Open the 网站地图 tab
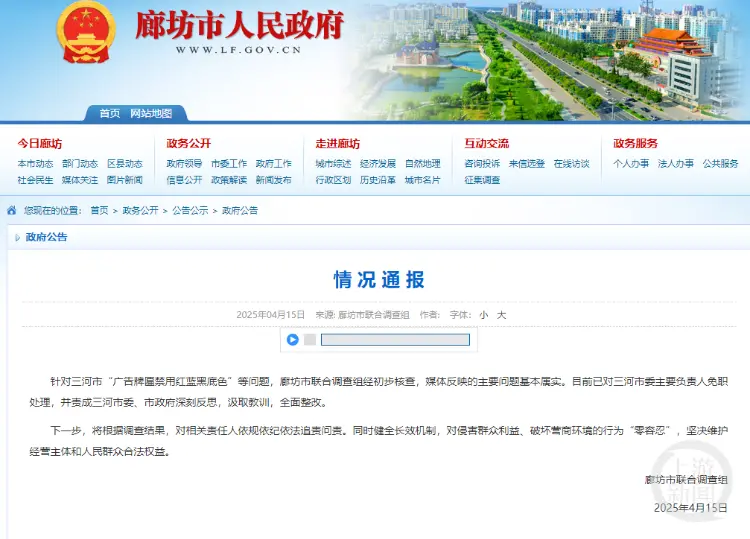 151,113
